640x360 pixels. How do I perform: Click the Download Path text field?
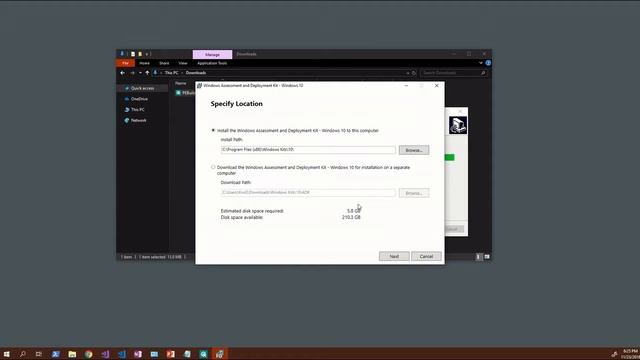pos(308,193)
